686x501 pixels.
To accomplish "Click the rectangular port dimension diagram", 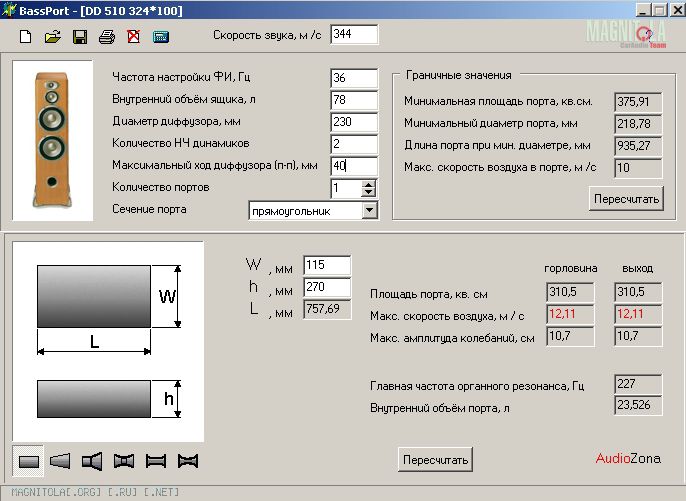I will tap(108, 341).
